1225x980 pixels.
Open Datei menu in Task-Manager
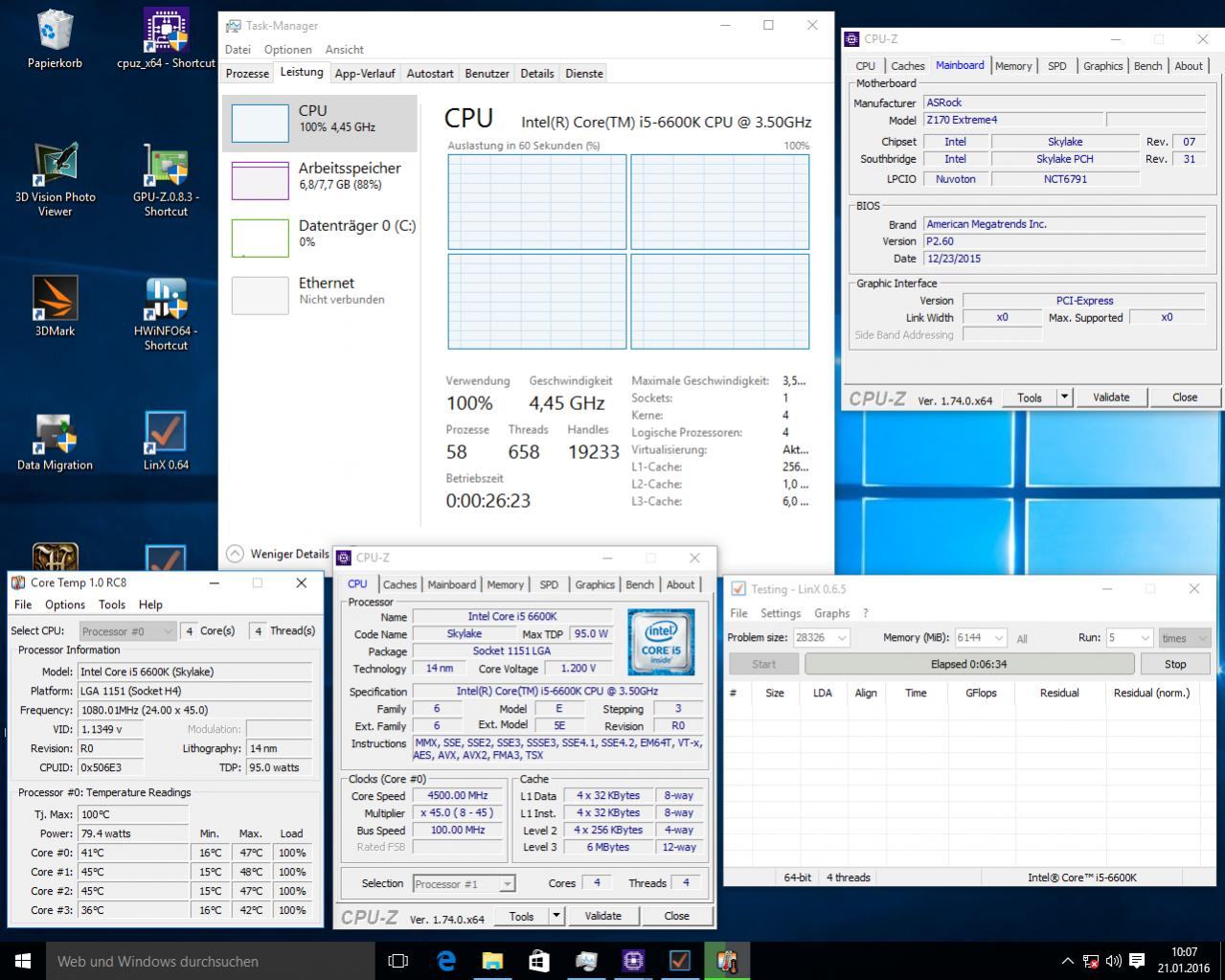238,49
